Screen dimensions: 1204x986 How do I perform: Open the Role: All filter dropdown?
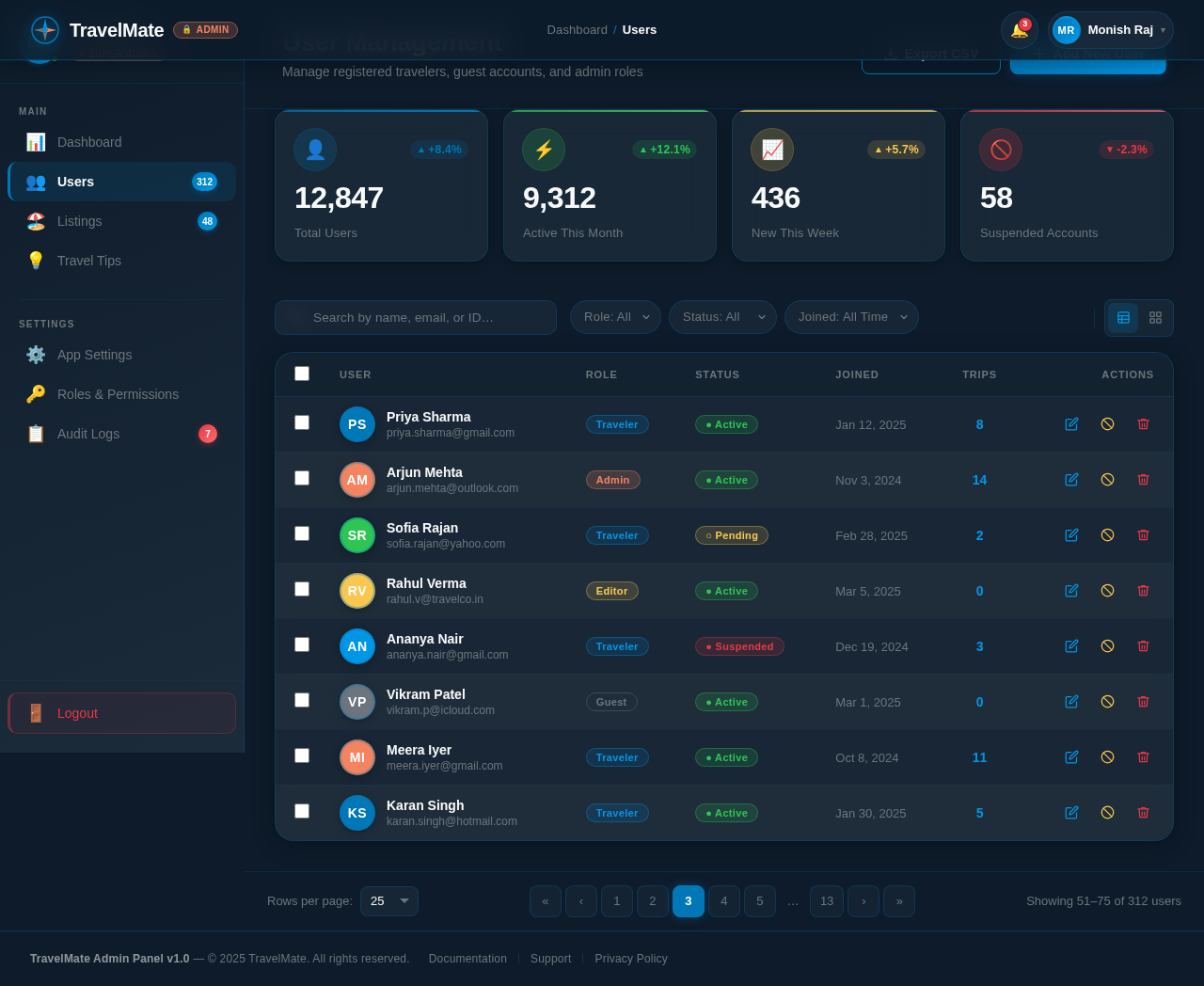(x=614, y=317)
